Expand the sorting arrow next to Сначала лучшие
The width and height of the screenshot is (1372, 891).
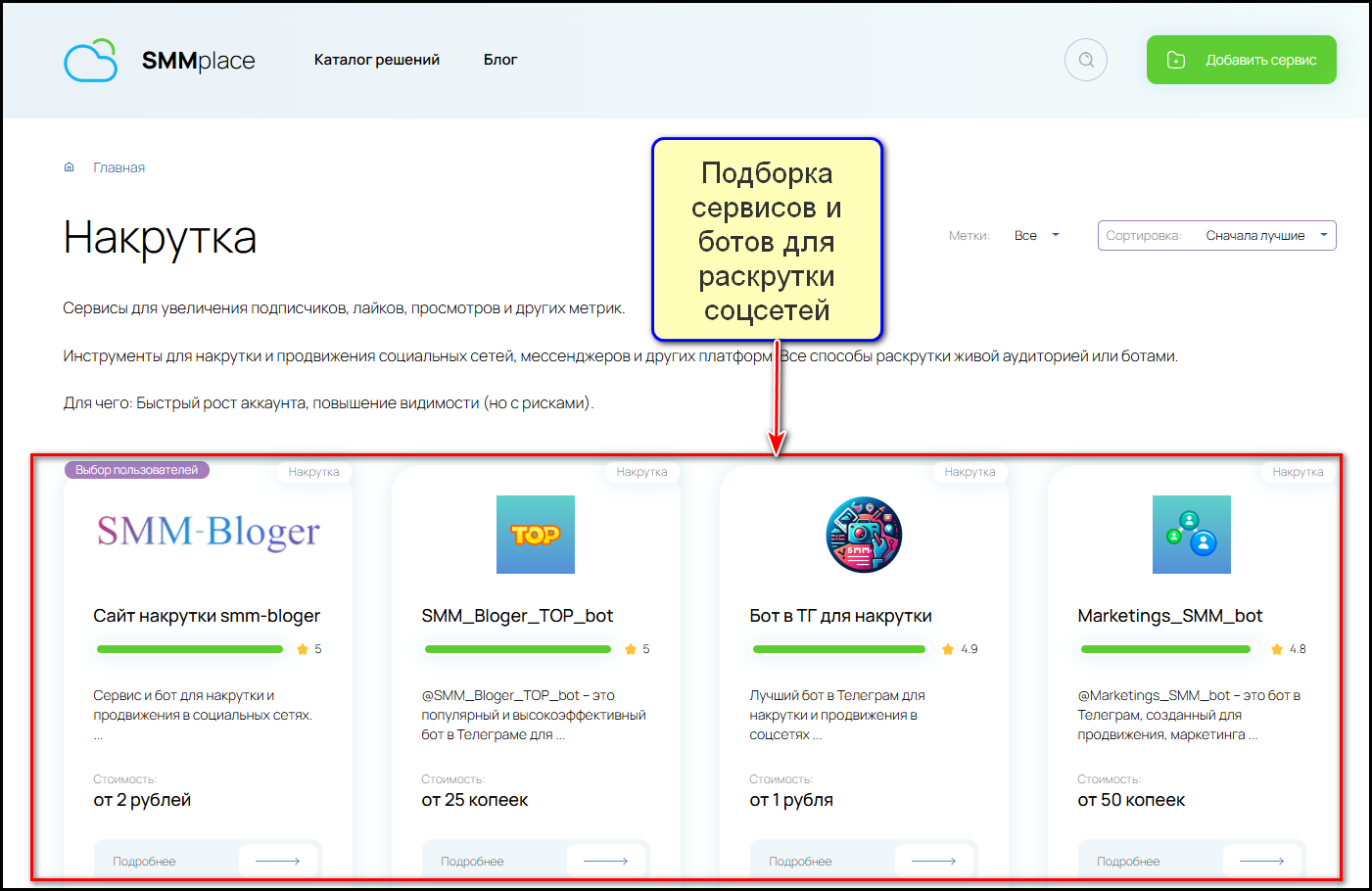pyautogui.click(x=1324, y=235)
